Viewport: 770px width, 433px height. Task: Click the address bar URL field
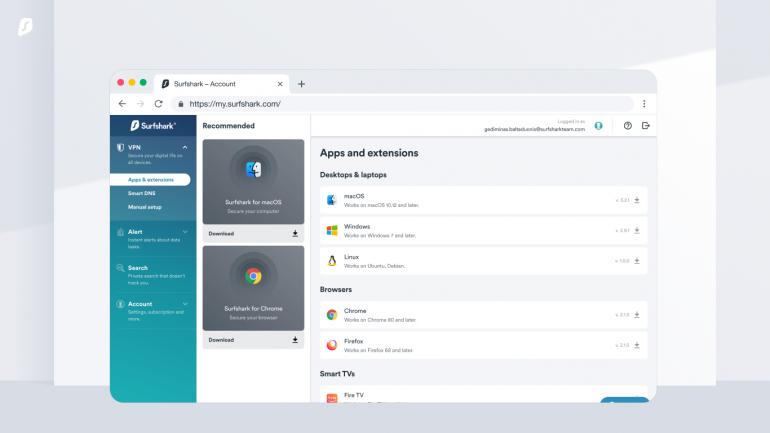click(x=403, y=104)
